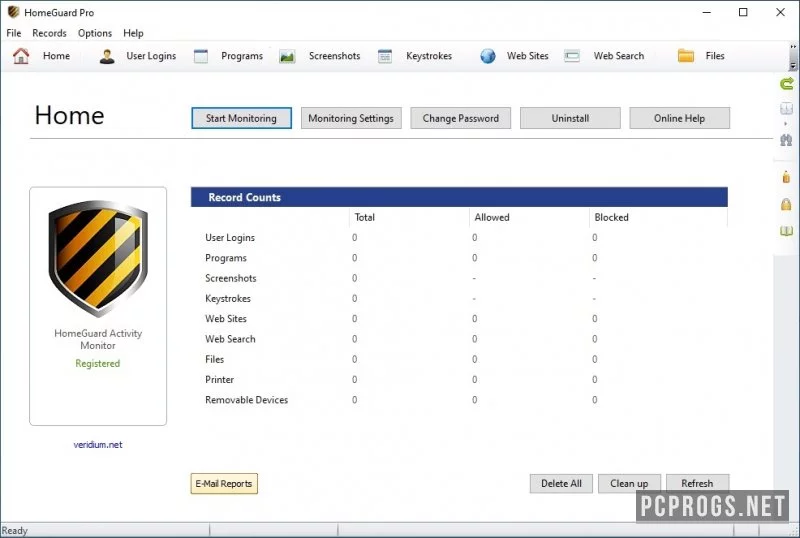
Task: Select the Screenshots row label in table
Action: (x=231, y=278)
